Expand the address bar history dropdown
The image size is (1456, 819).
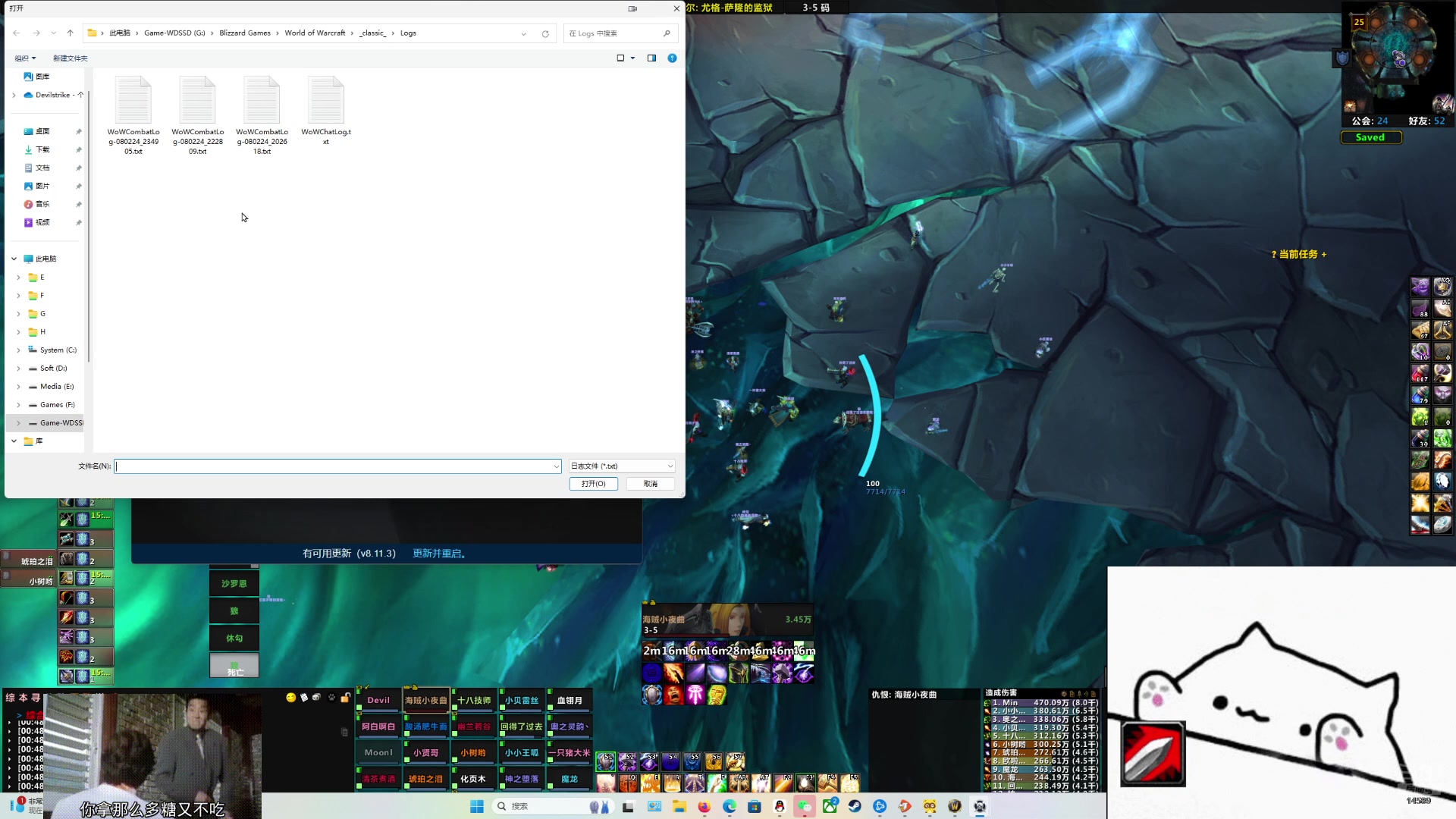[523, 33]
